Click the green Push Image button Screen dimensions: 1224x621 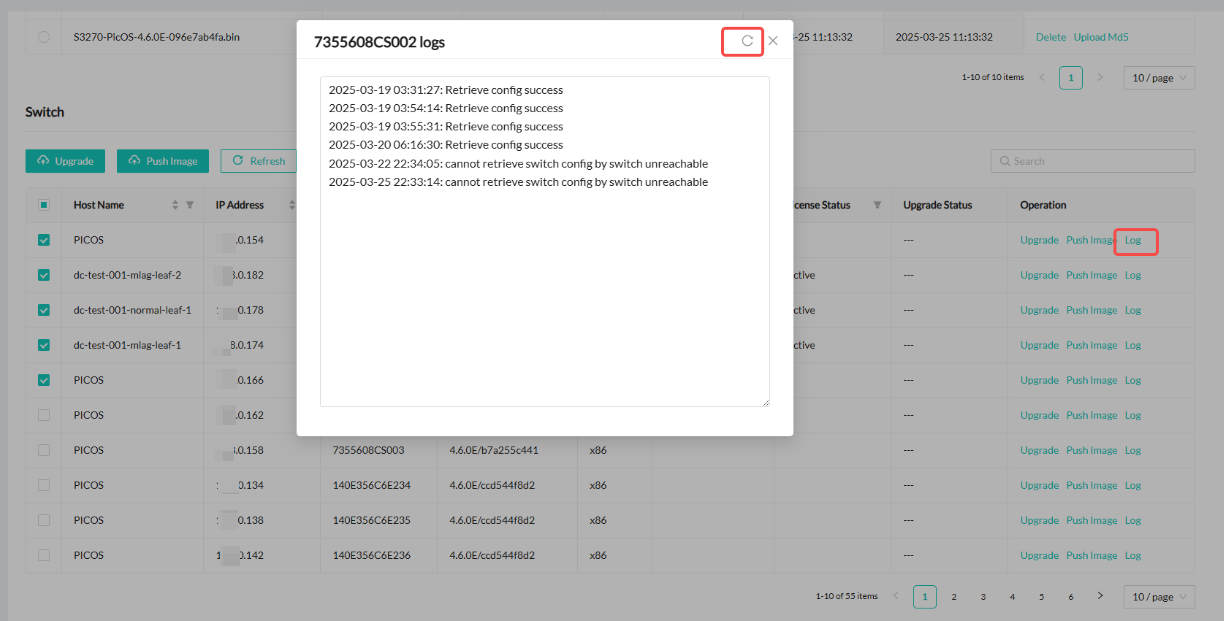click(x=163, y=161)
